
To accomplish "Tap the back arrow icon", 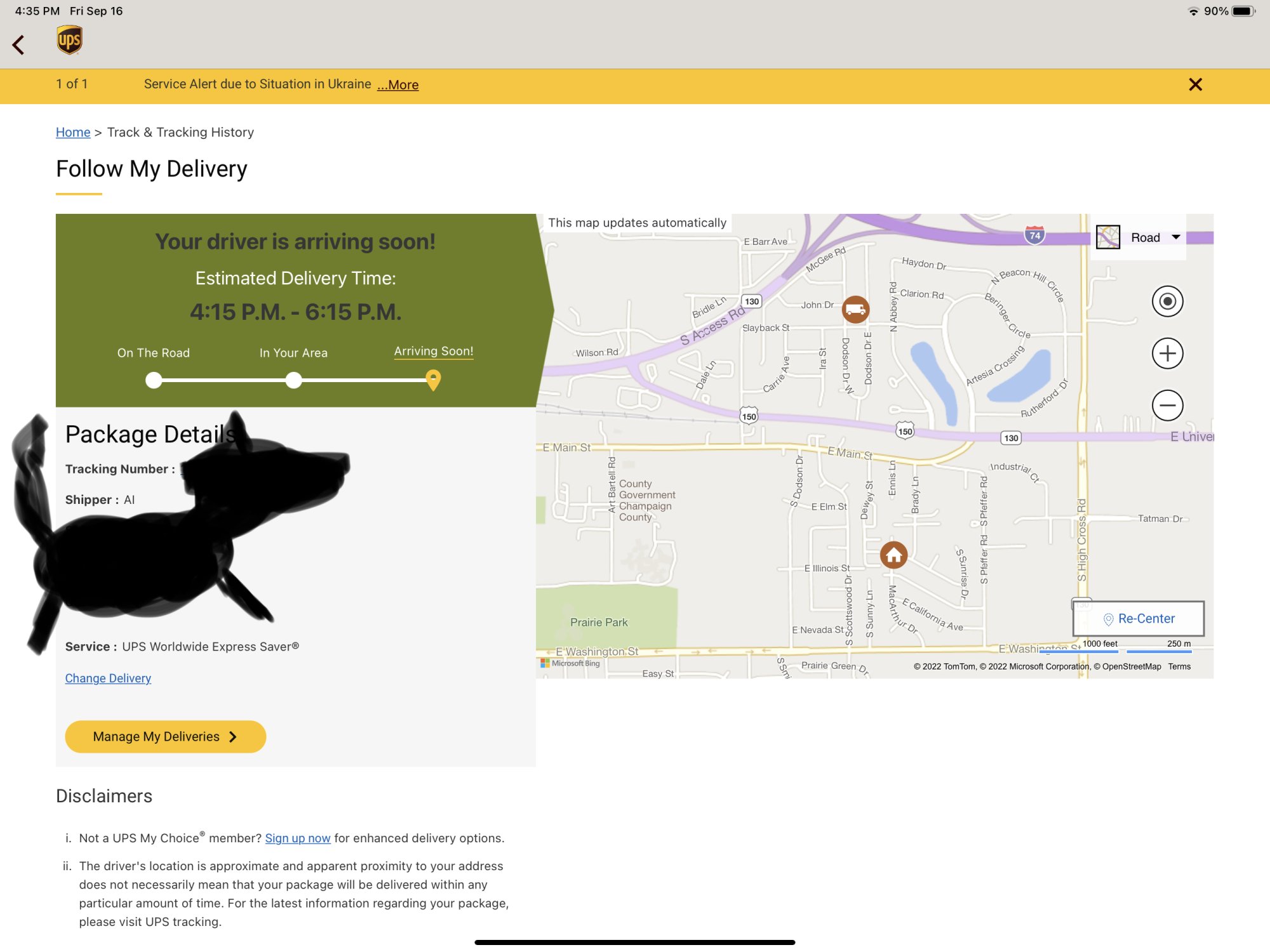I will pos(18,44).
